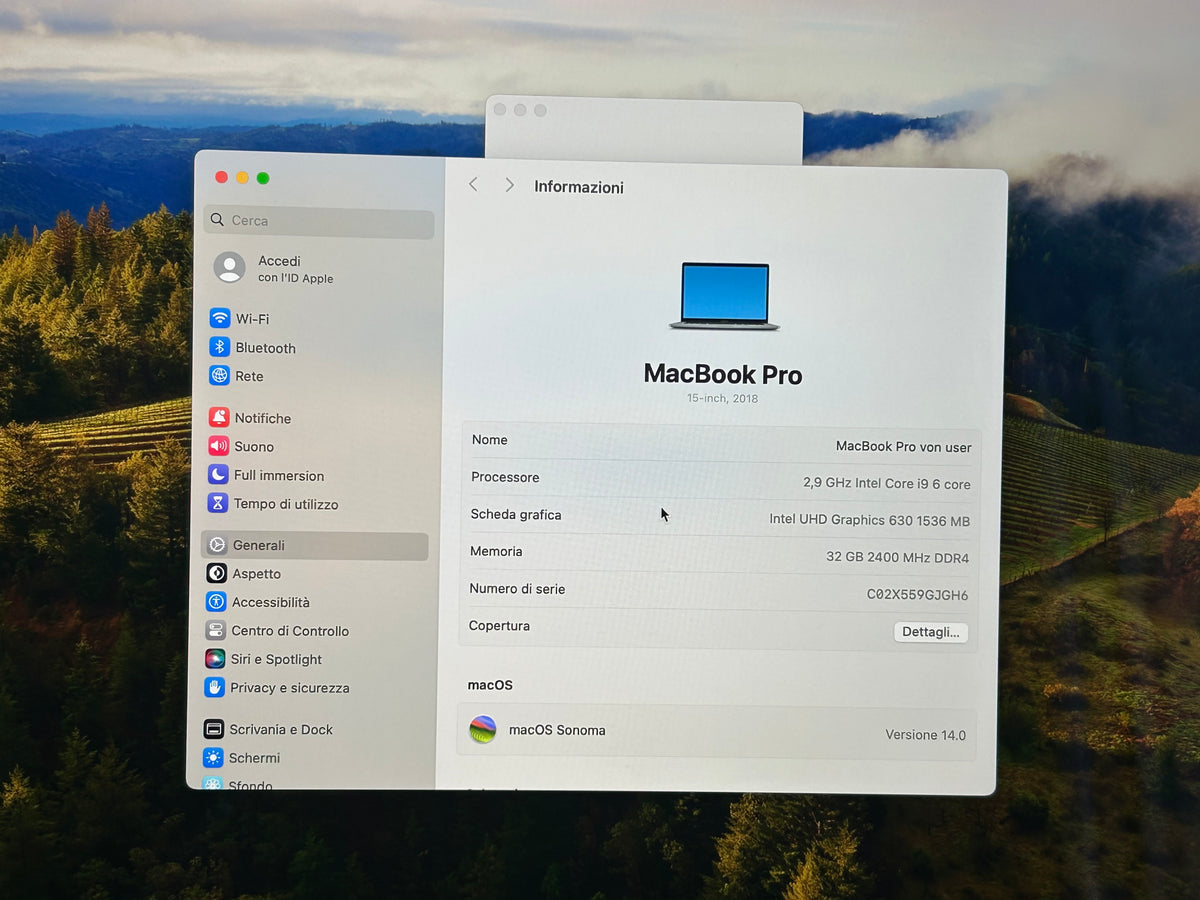Screen dimensions: 1200x900
Task: Select Bluetooth text in the sidebar
Action: [x=266, y=348]
